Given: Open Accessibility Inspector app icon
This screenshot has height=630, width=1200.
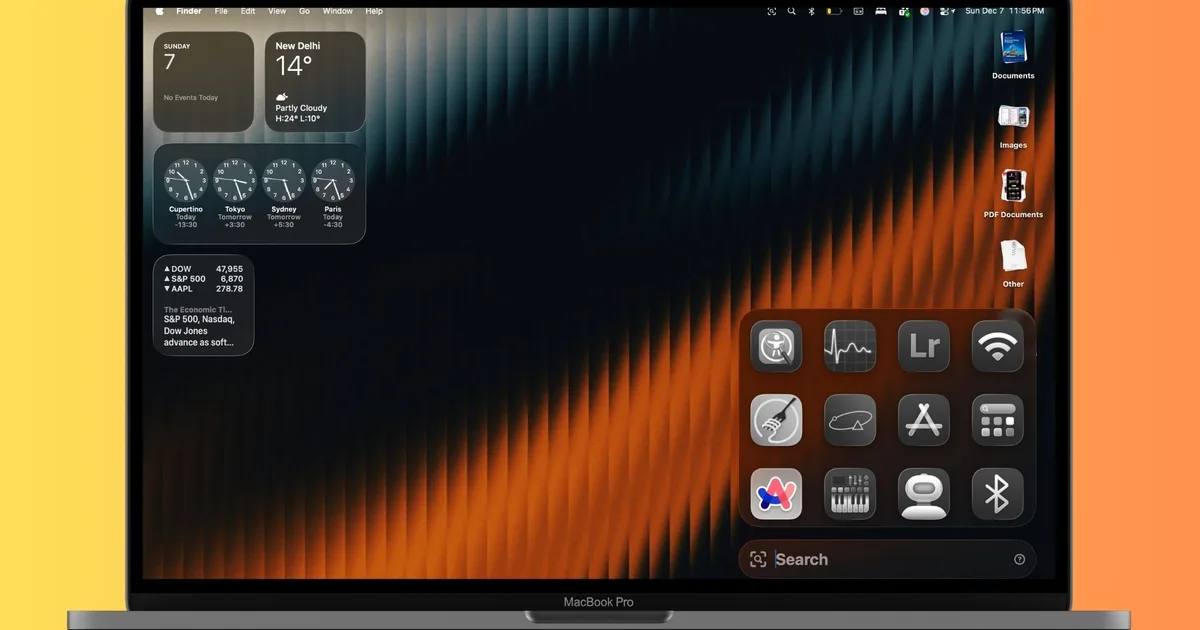Looking at the screenshot, I should click(x=776, y=346).
